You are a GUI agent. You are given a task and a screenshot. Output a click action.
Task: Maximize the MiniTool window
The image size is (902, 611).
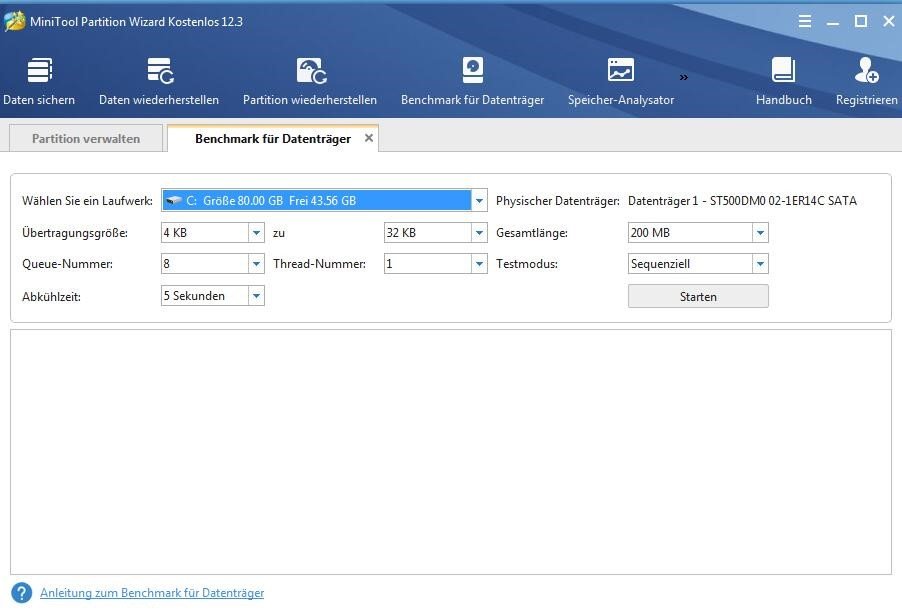[x=861, y=22]
